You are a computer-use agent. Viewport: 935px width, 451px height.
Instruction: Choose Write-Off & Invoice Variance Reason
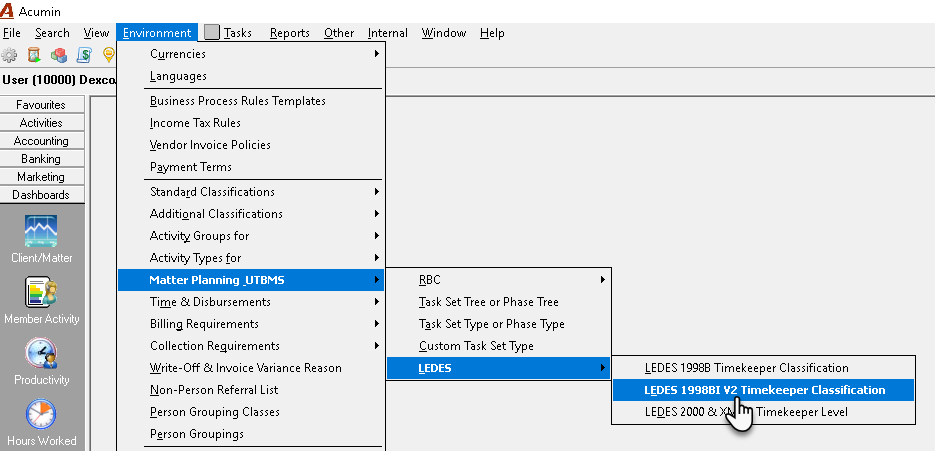tap(251, 368)
